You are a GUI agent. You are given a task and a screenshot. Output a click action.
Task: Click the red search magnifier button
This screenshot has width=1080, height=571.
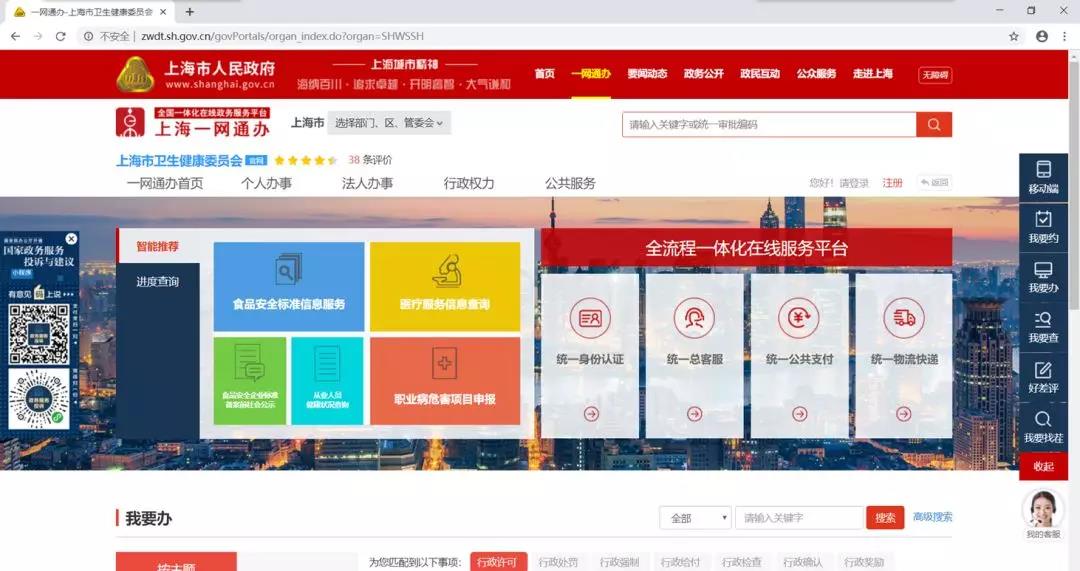(934, 125)
